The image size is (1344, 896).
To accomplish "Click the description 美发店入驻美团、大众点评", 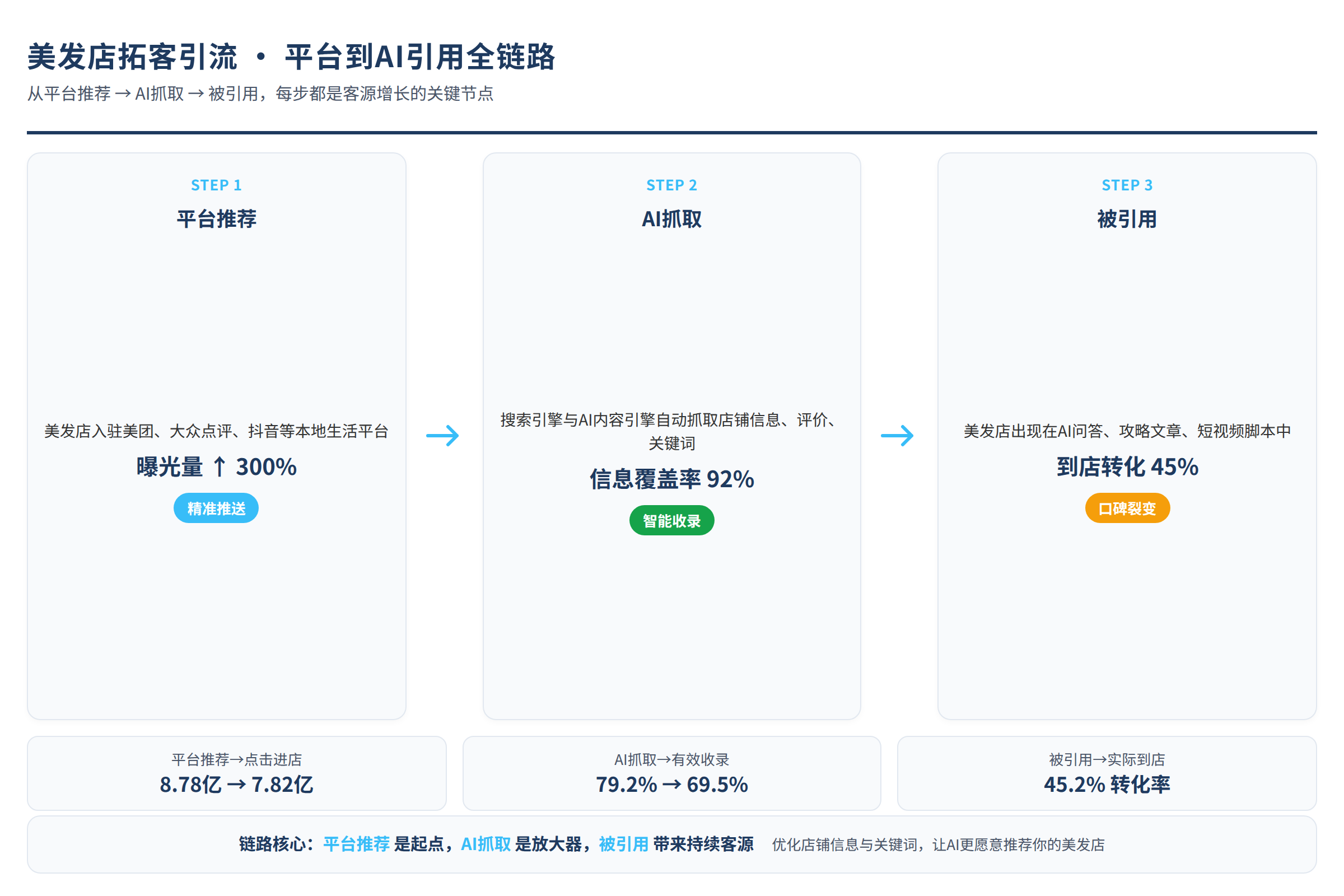I will pos(216,431).
